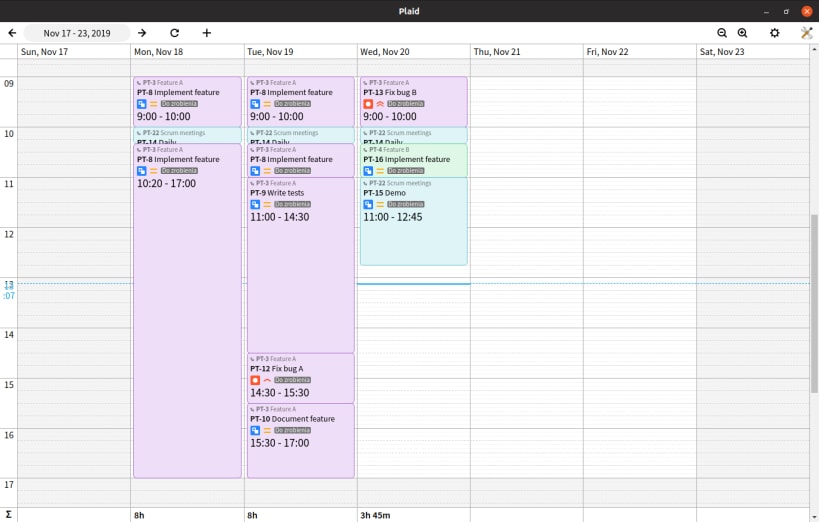This screenshot has height=522, width=819.
Task: Click the blue task icon on PT-9
Action: [x=255, y=204]
